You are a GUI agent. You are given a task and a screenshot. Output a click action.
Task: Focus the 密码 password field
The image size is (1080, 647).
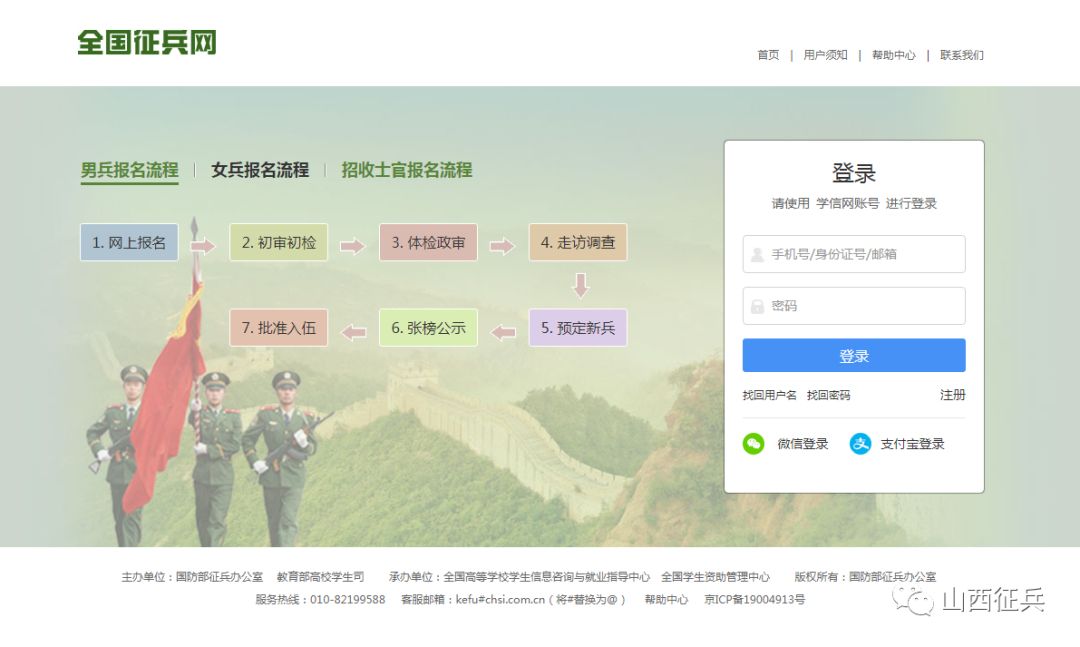[853, 306]
